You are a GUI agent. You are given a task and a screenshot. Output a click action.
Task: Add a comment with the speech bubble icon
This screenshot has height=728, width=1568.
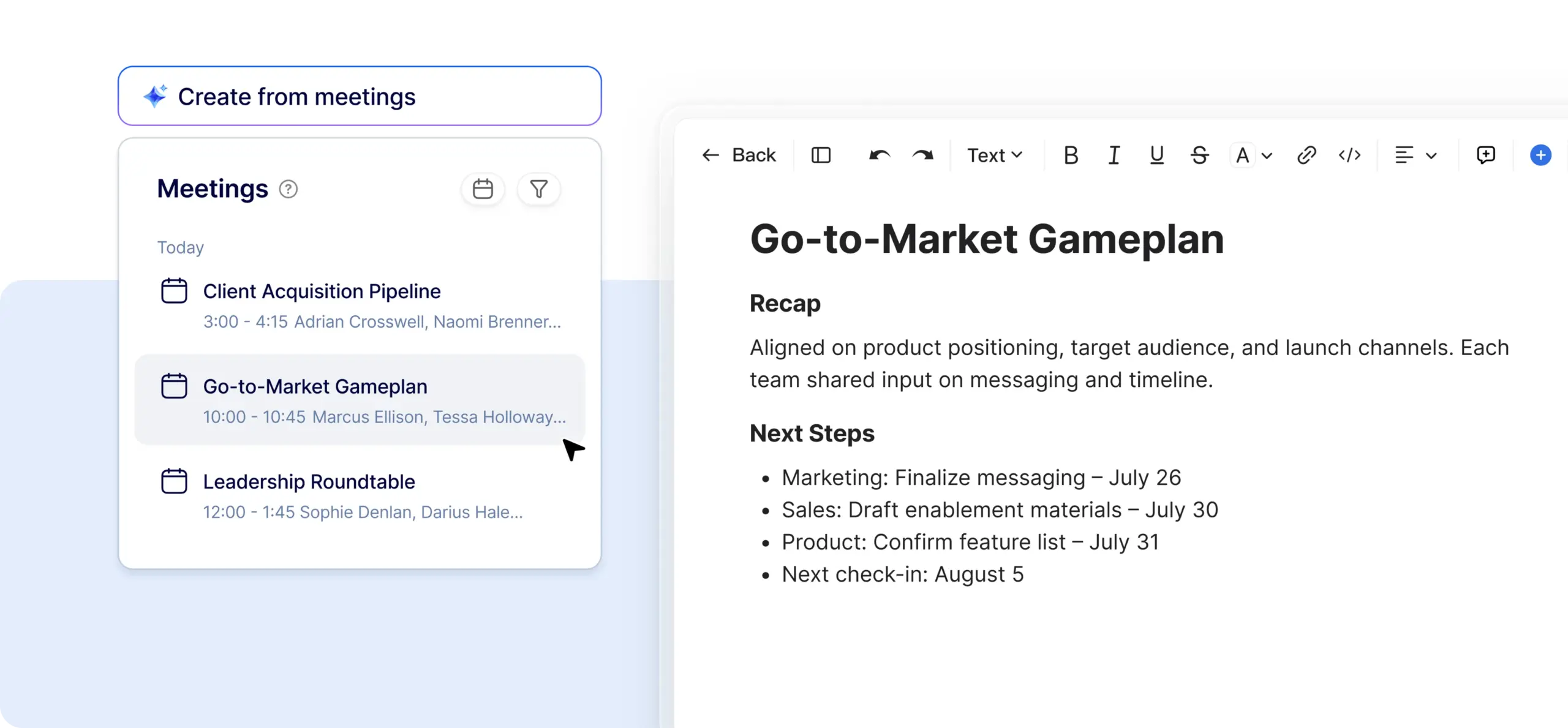(1485, 156)
